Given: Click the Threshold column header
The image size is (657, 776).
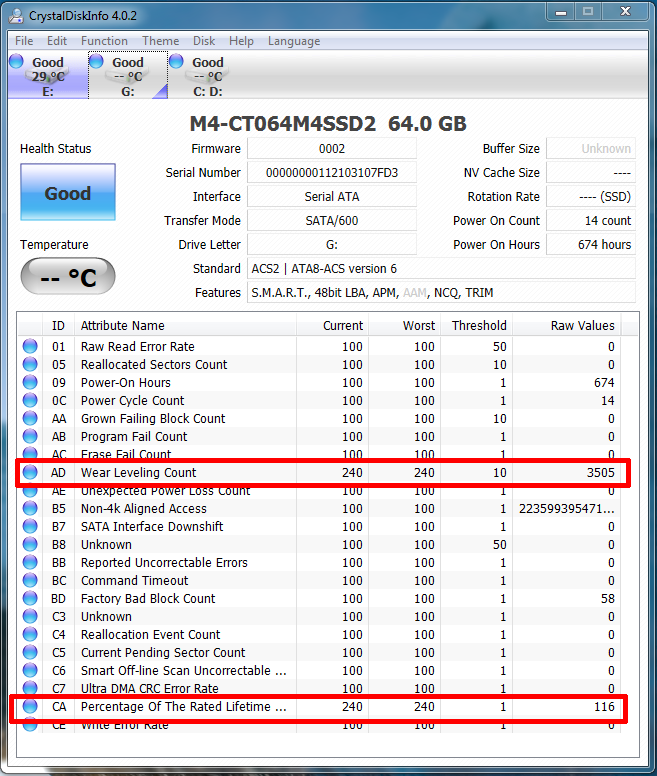Looking at the screenshot, I should 476,326.
